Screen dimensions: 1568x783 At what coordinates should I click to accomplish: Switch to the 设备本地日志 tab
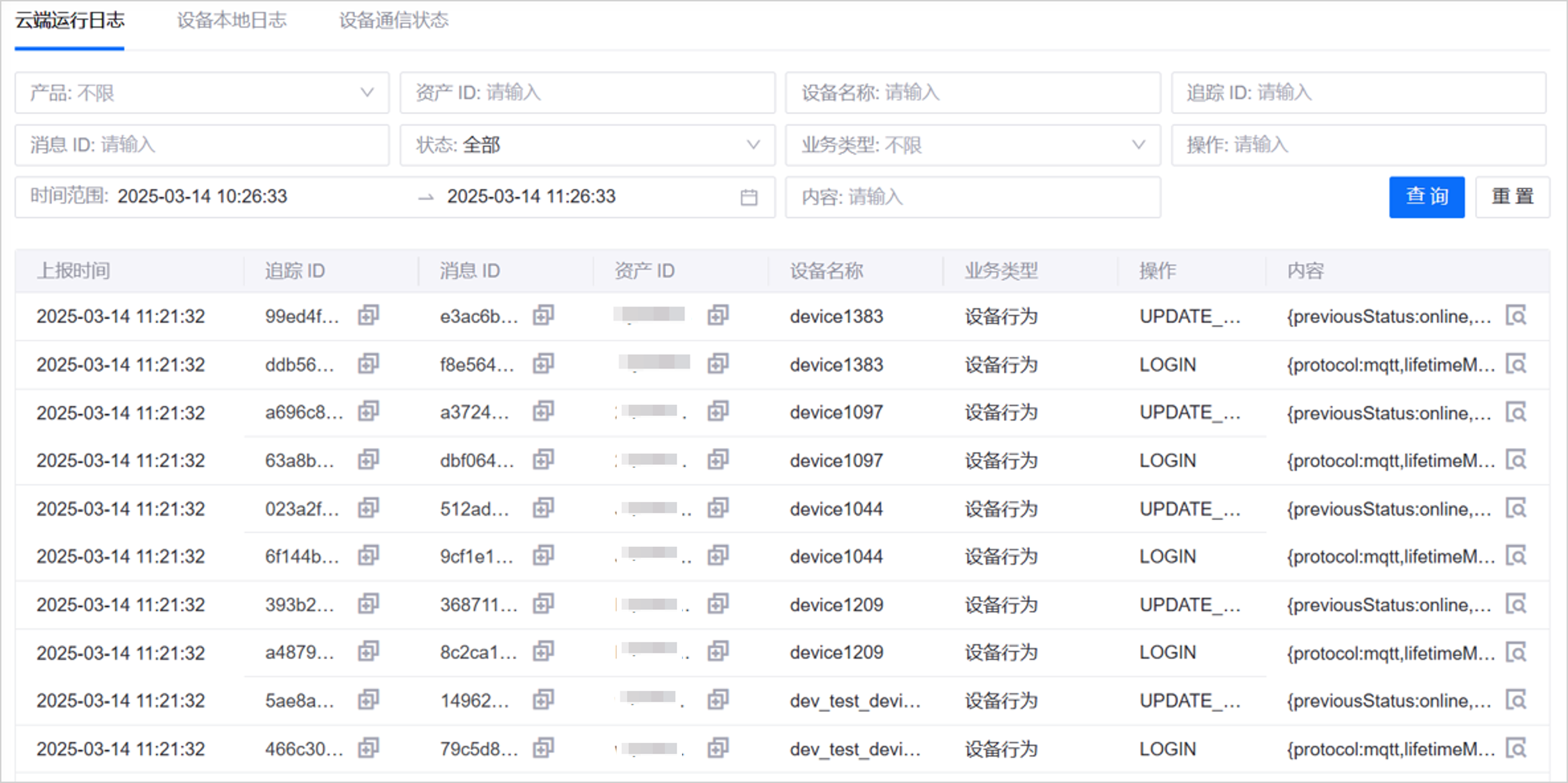click(231, 20)
